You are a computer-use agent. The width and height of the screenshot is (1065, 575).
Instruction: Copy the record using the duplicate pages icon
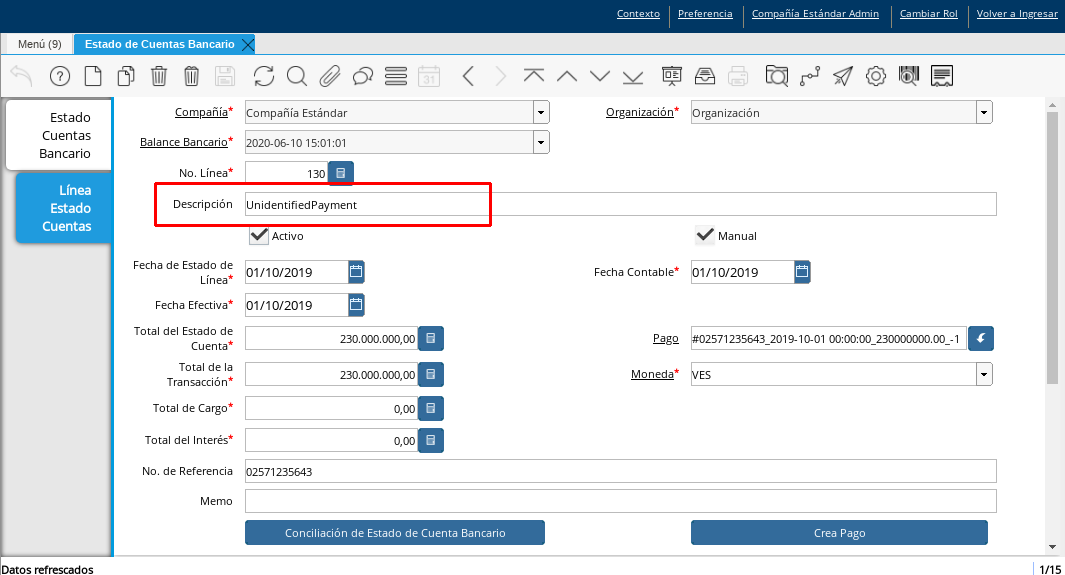coord(126,76)
